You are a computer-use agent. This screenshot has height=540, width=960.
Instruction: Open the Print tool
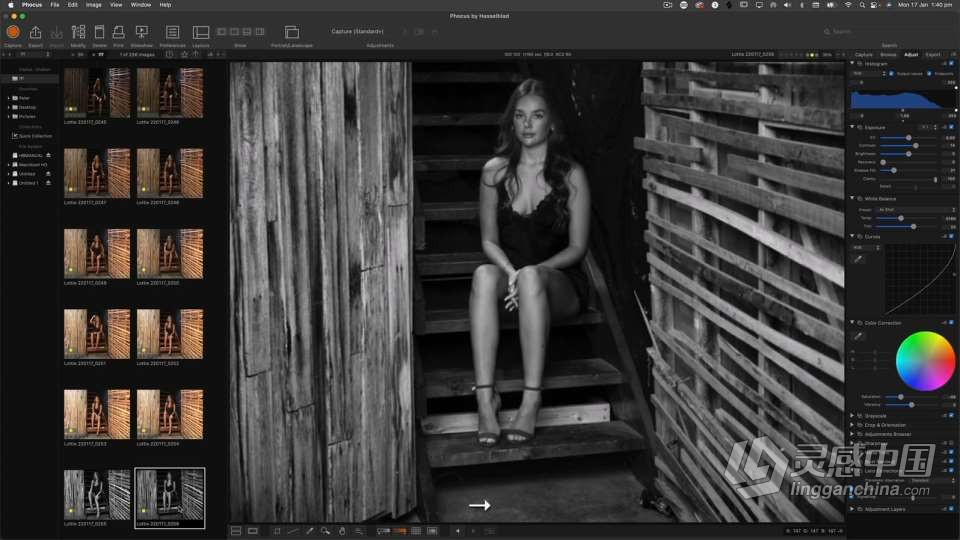pos(118,33)
